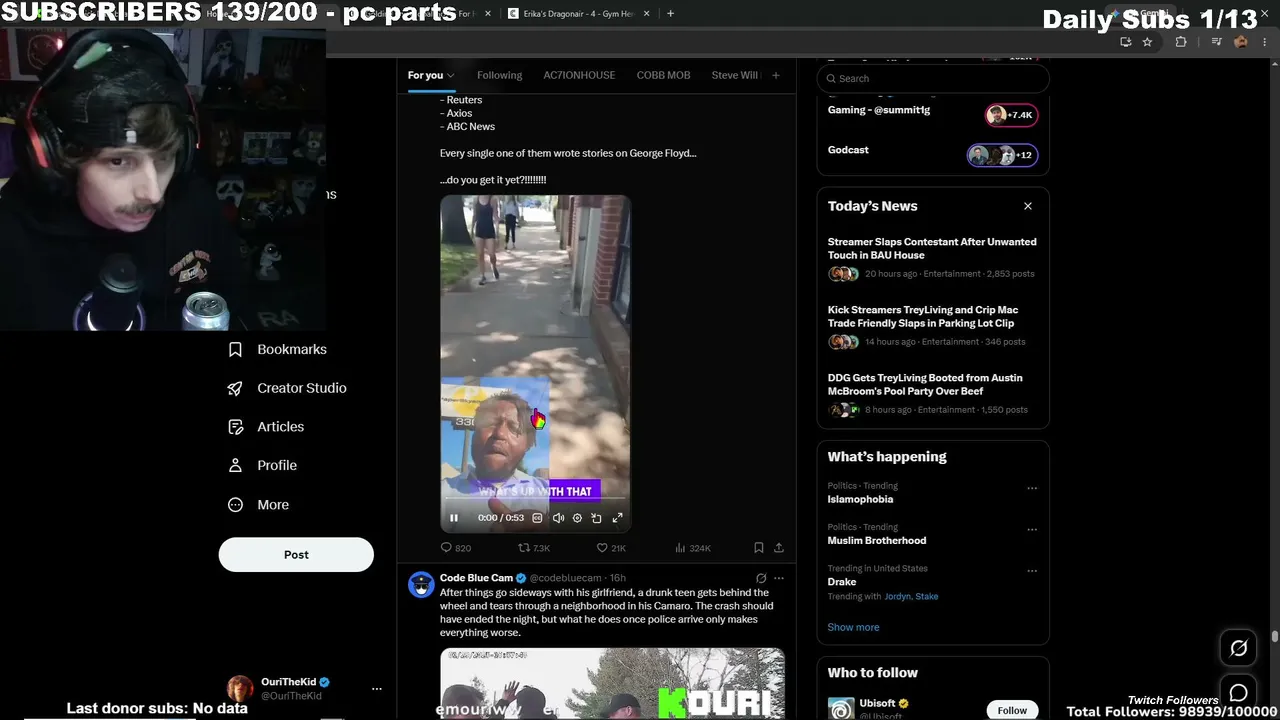Click the Grok icon on Code Blue Cam post

coord(761,578)
